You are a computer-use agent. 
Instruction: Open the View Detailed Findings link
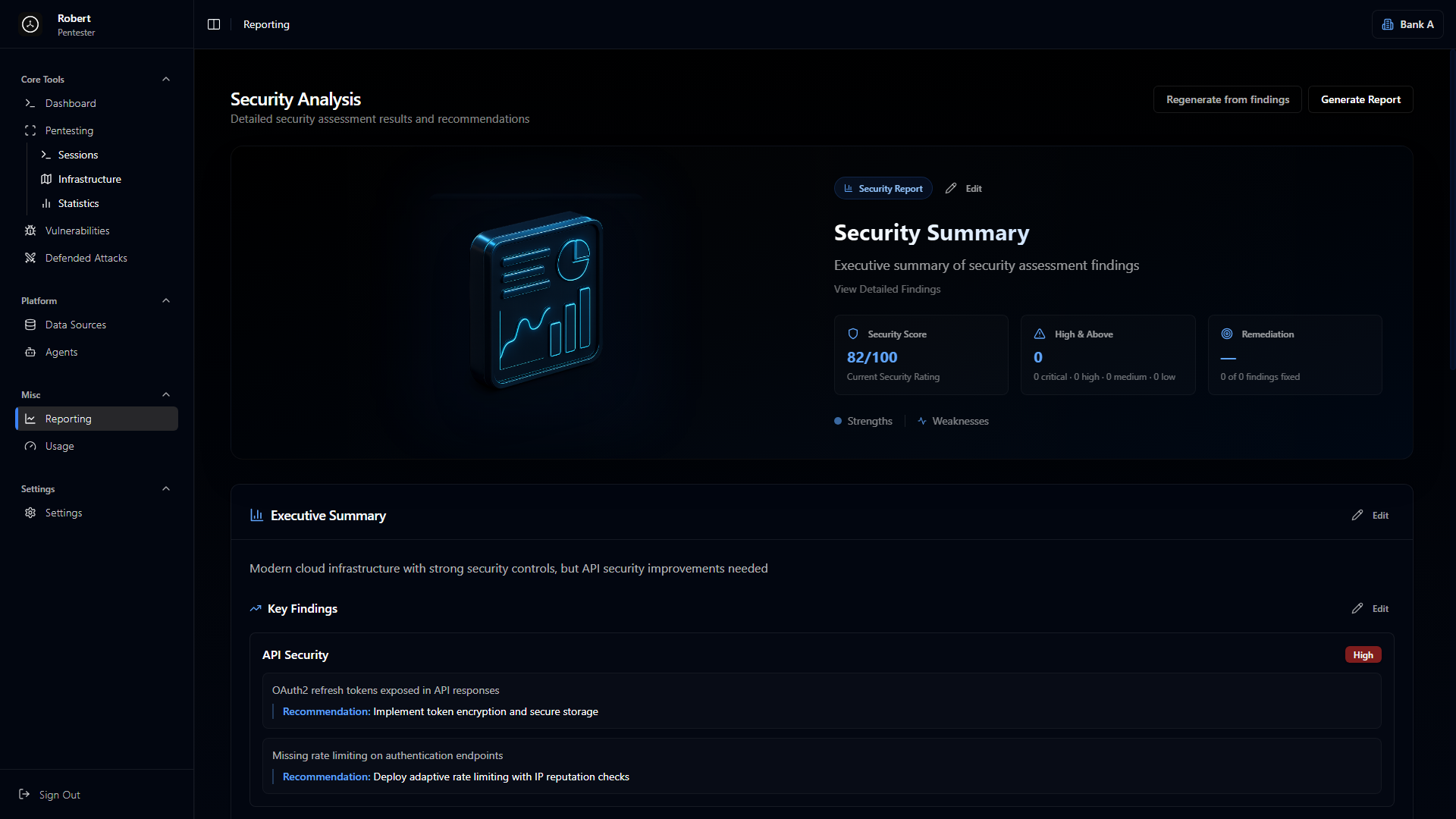(x=887, y=289)
